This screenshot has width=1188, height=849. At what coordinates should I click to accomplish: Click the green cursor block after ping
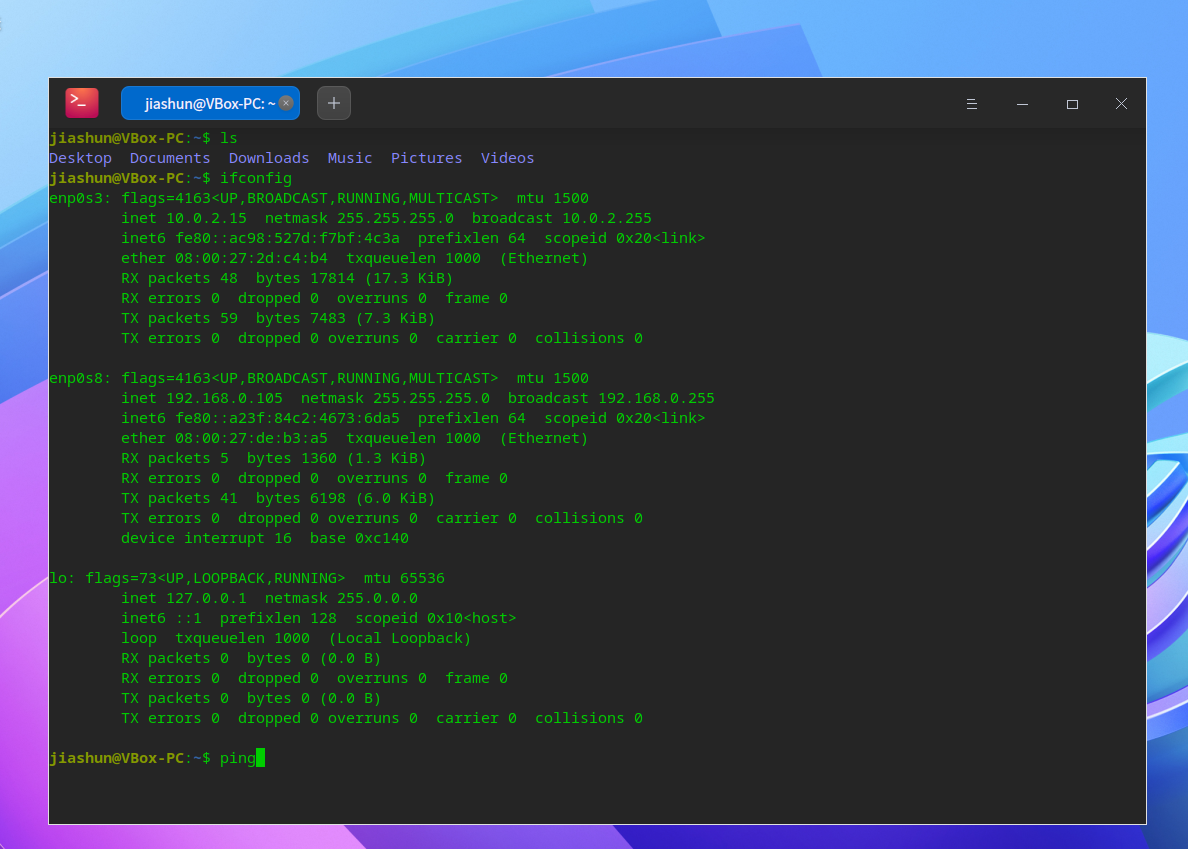click(261, 758)
